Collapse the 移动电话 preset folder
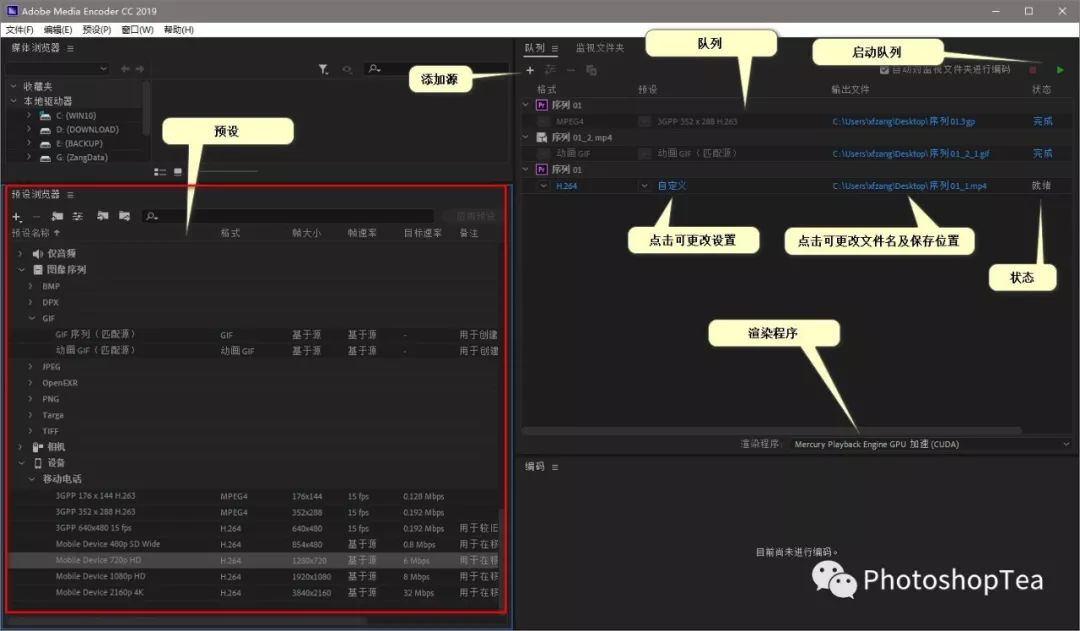This screenshot has width=1080, height=631. point(32,479)
